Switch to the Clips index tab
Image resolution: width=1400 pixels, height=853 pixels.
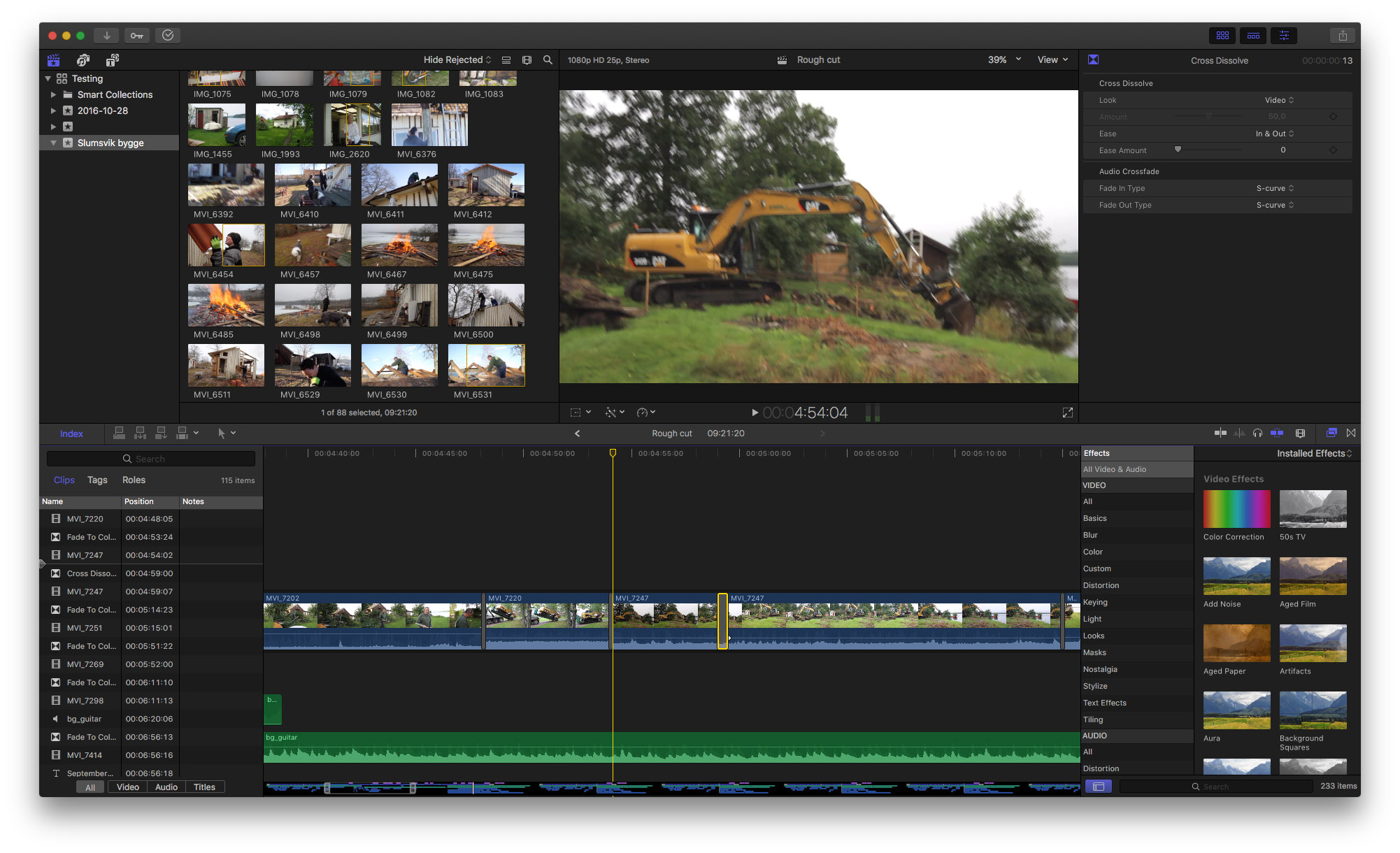coord(64,480)
